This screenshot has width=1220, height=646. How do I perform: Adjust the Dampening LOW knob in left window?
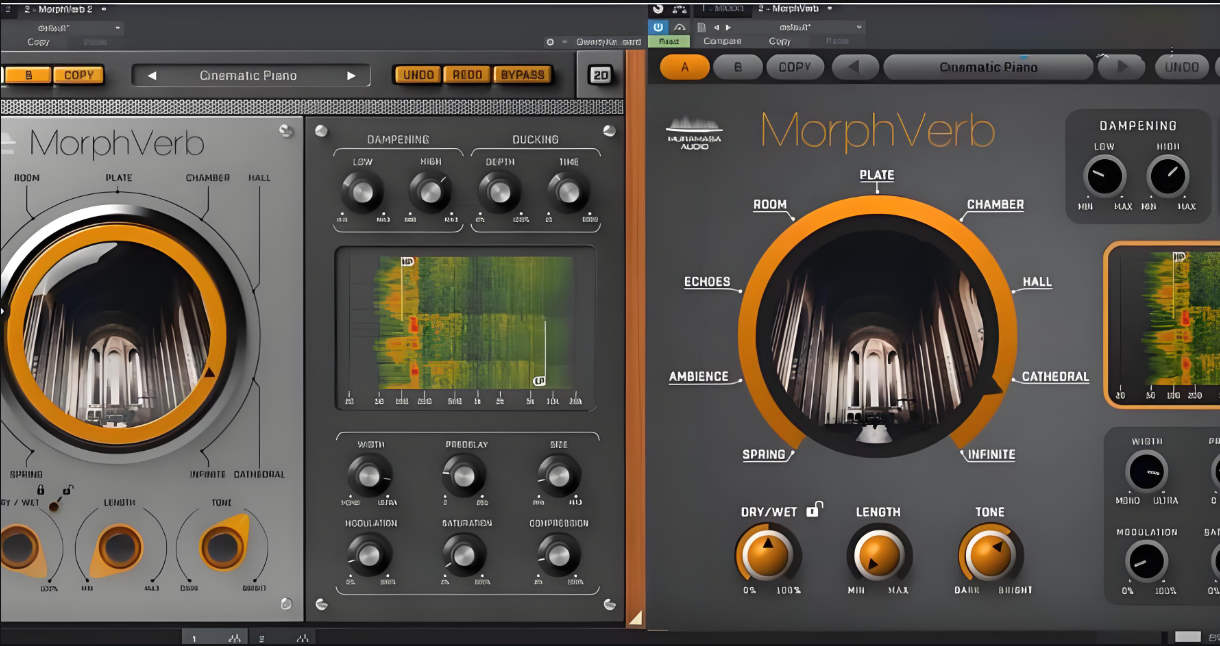tap(362, 191)
